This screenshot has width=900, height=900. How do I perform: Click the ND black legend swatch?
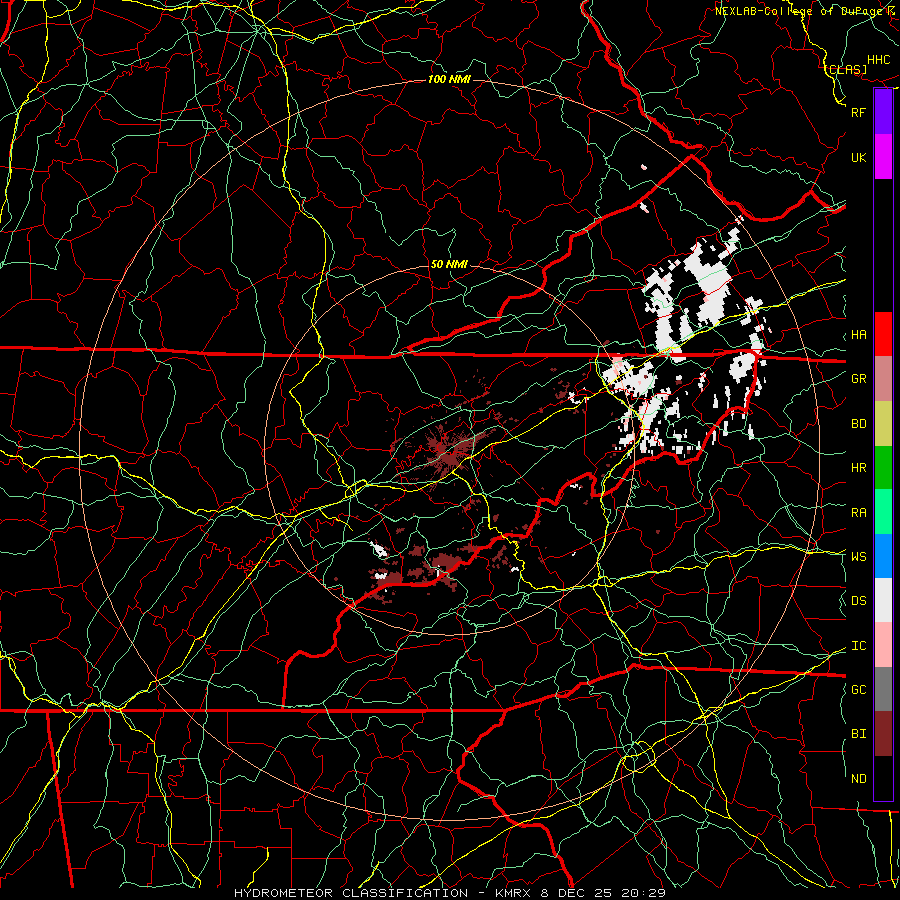coord(883,778)
